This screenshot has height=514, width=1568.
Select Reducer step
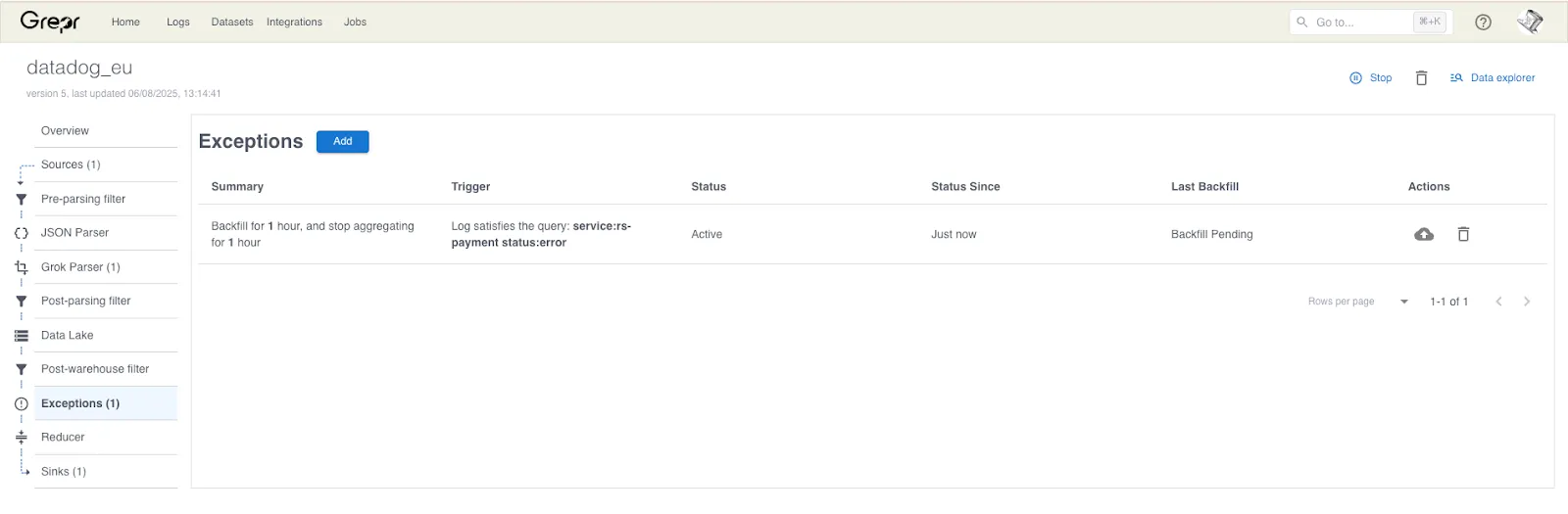106,438
